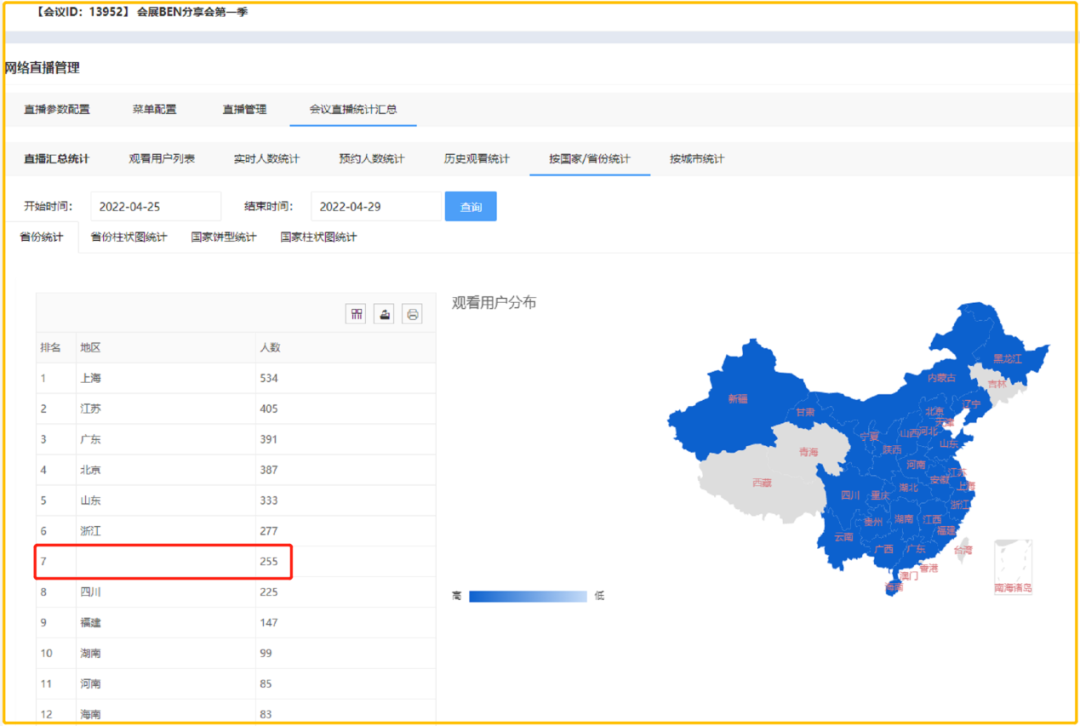
Task: Open 直播汇总统计 sub-tab
Action: pyautogui.click(x=56, y=158)
